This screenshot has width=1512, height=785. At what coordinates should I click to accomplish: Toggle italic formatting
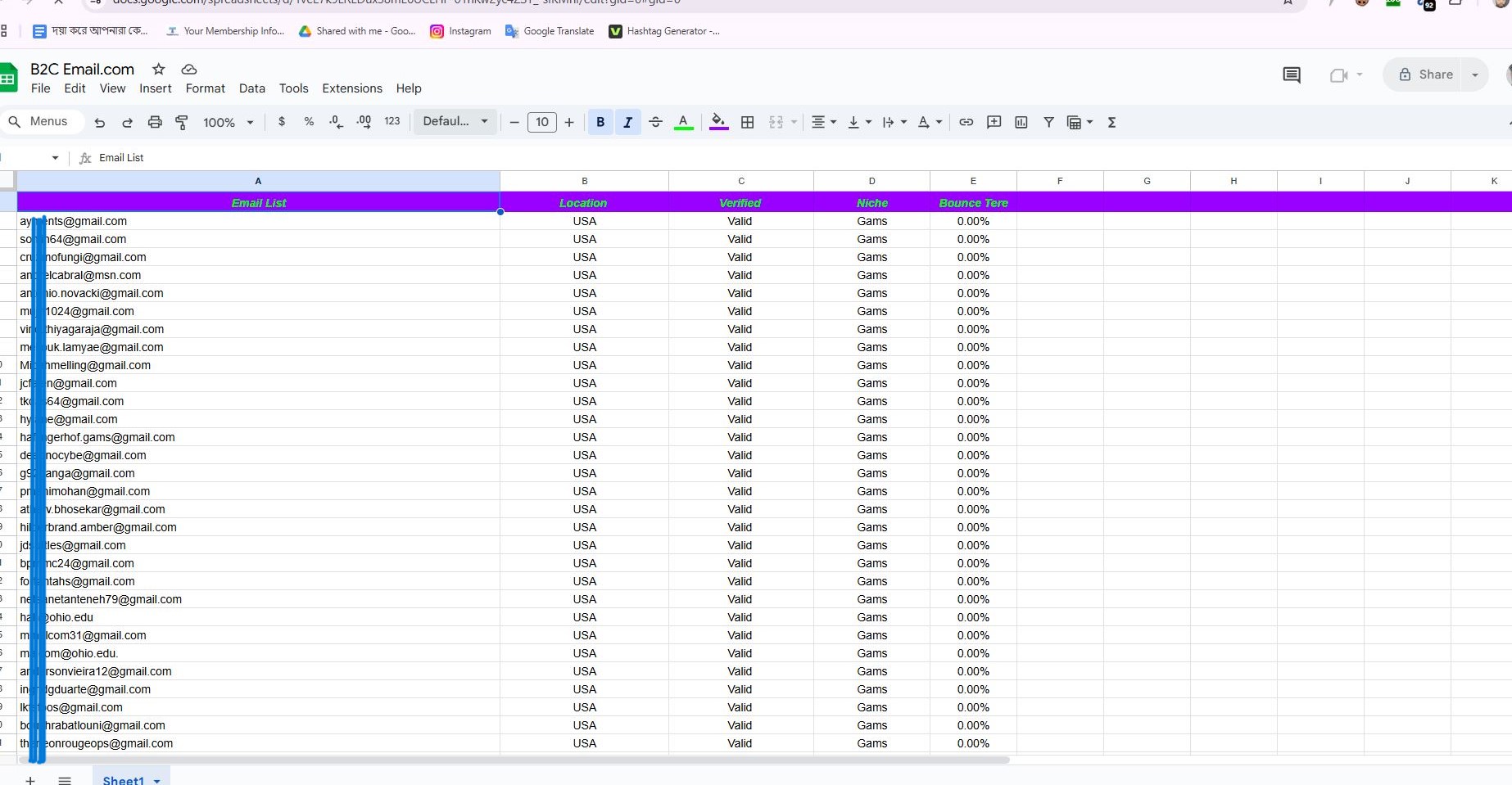627,122
